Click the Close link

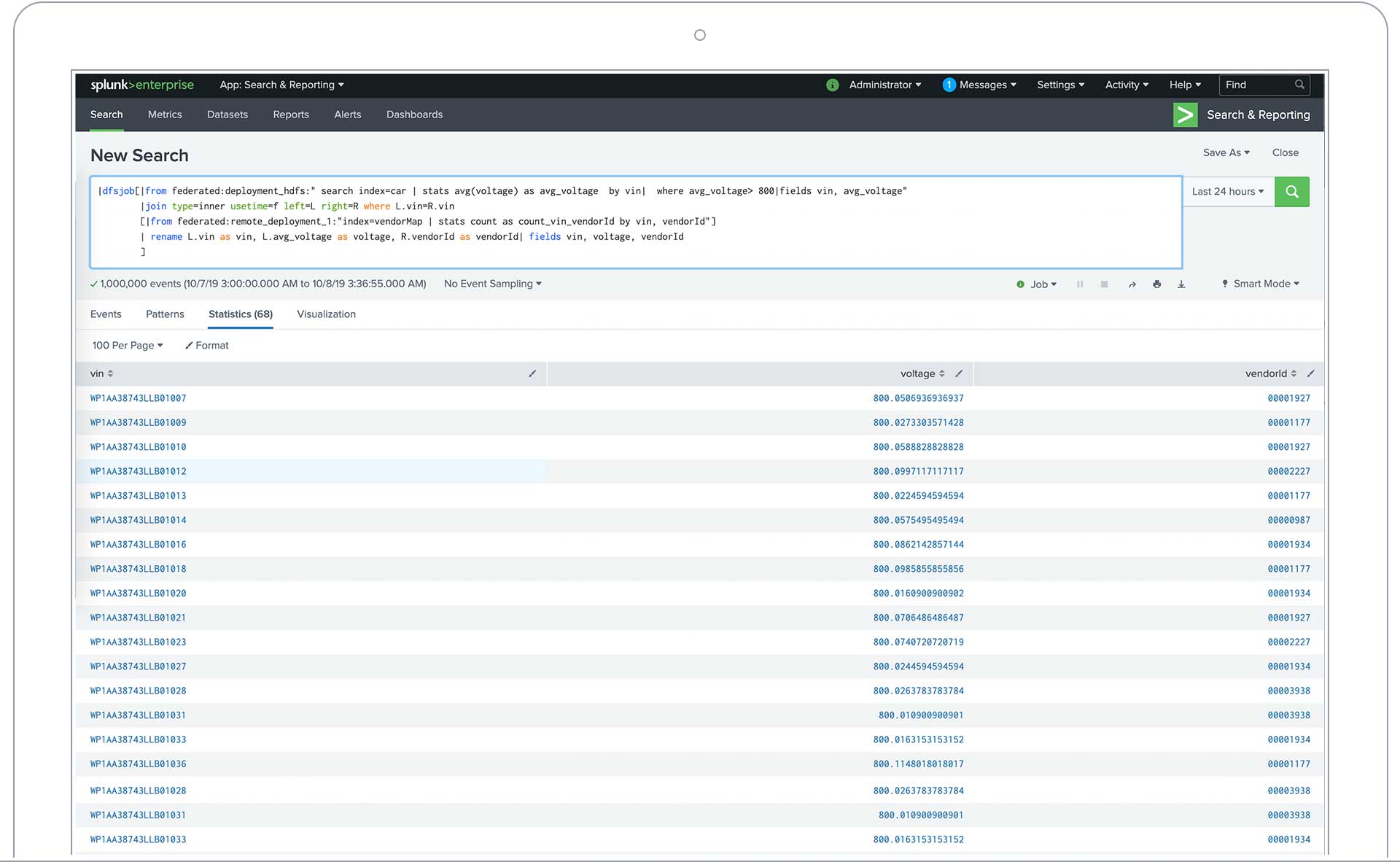(x=1286, y=152)
